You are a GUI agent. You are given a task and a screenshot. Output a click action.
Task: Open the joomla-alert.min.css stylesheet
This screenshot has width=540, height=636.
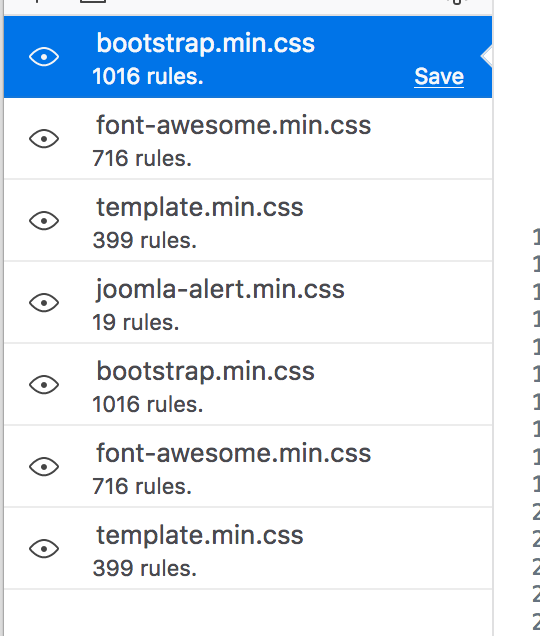click(x=220, y=290)
